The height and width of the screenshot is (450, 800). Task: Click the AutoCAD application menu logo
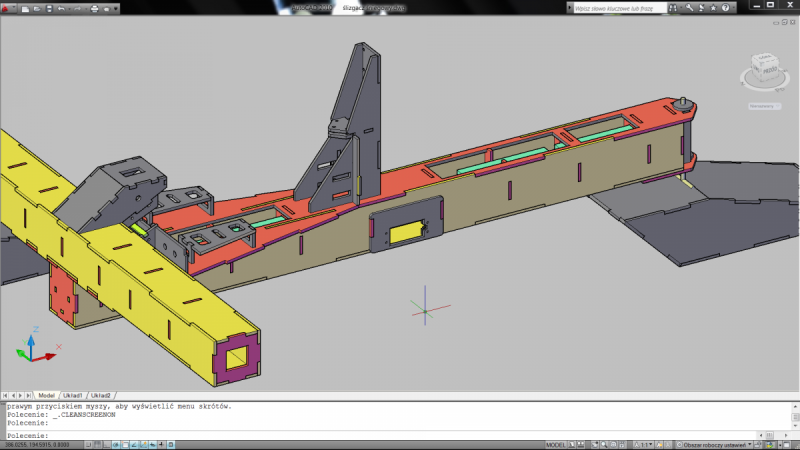[x=8, y=8]
